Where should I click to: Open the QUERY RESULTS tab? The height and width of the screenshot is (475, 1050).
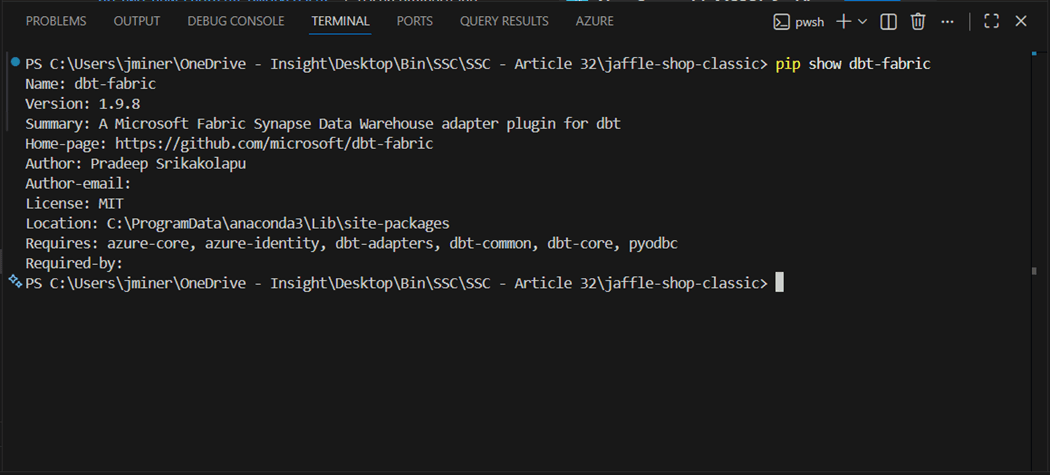click(504, 21)
